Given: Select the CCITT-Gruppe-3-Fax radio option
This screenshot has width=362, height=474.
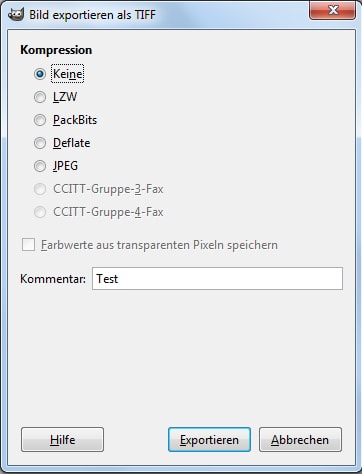Looking at the screenshot, I should pos(40,189).
